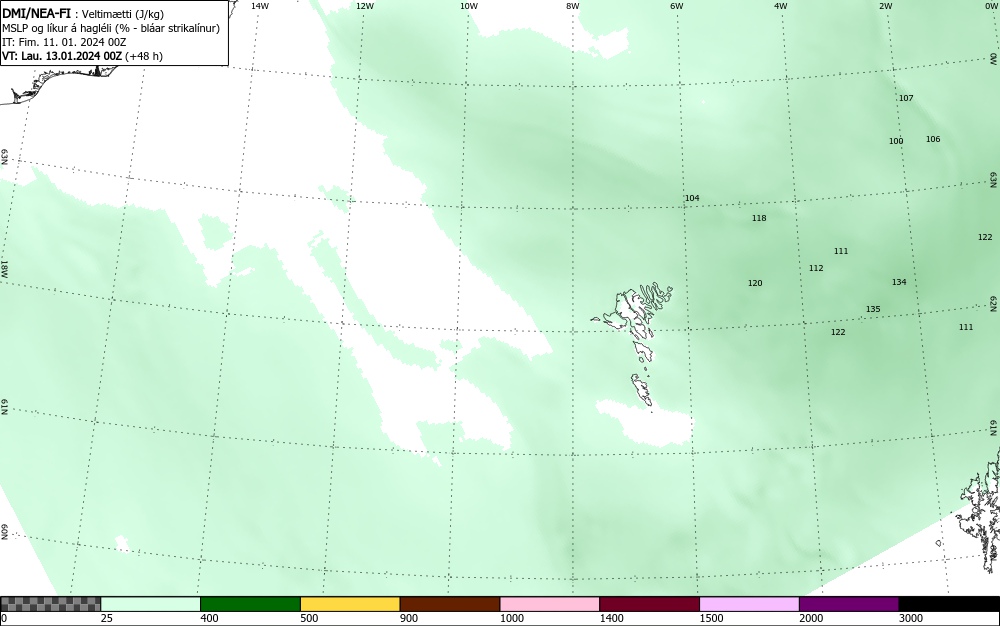Click the map value '118'
1000x626 pixels.
pyautogui.click(x=759, y=218)
